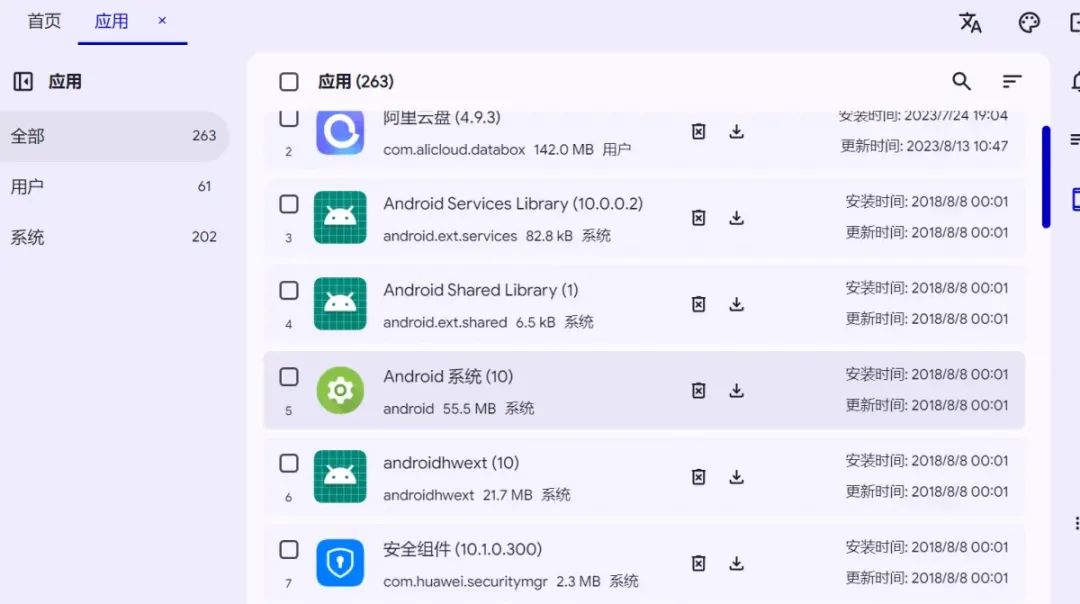Viewport: 1080px width, 604px height.
Task: Click Android 系统 (10) title
Action: coord(448,376)
